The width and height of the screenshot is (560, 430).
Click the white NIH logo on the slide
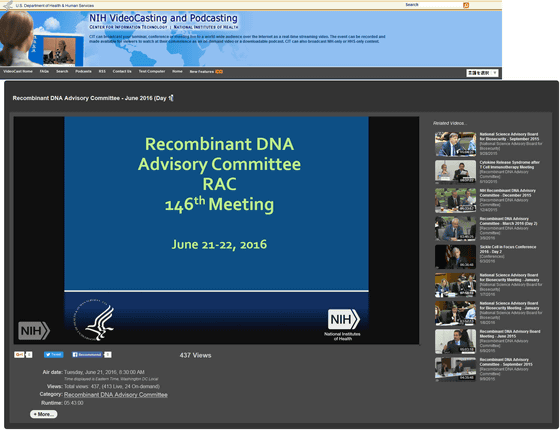click(x=343, y=319)
